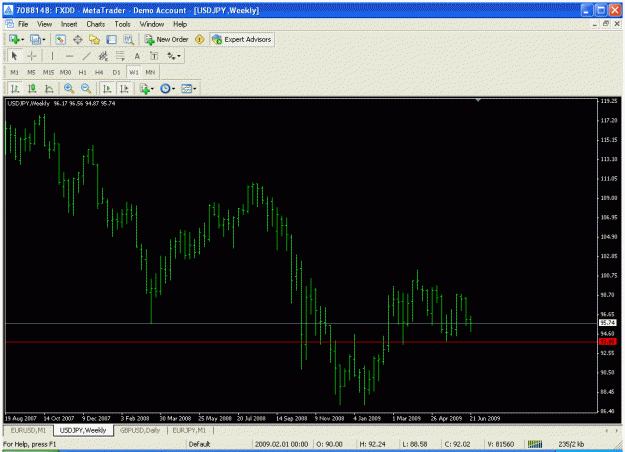This screenshot has width=625, height=452.
Task: Click the red 93.80 price level label
Action: pos(607,342)
